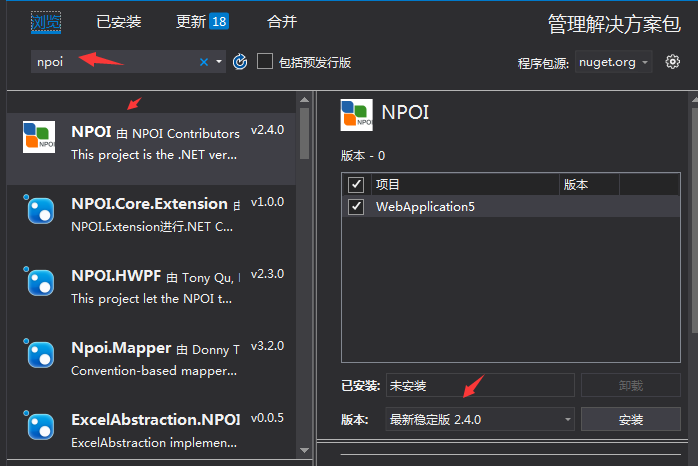Switch to the 已安装 tab
Viewport: 698px width, 466px height.
pos(118,22)
